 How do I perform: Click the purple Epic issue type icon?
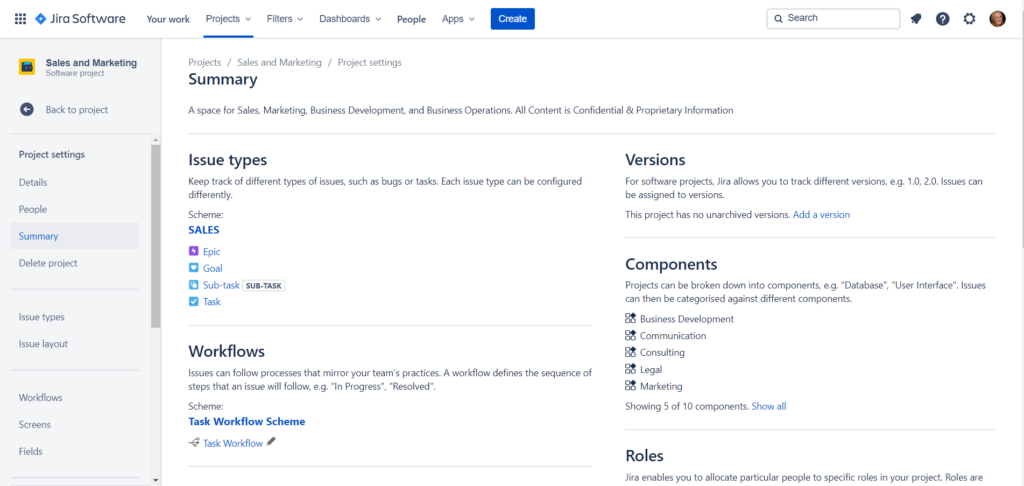point(193,251)
